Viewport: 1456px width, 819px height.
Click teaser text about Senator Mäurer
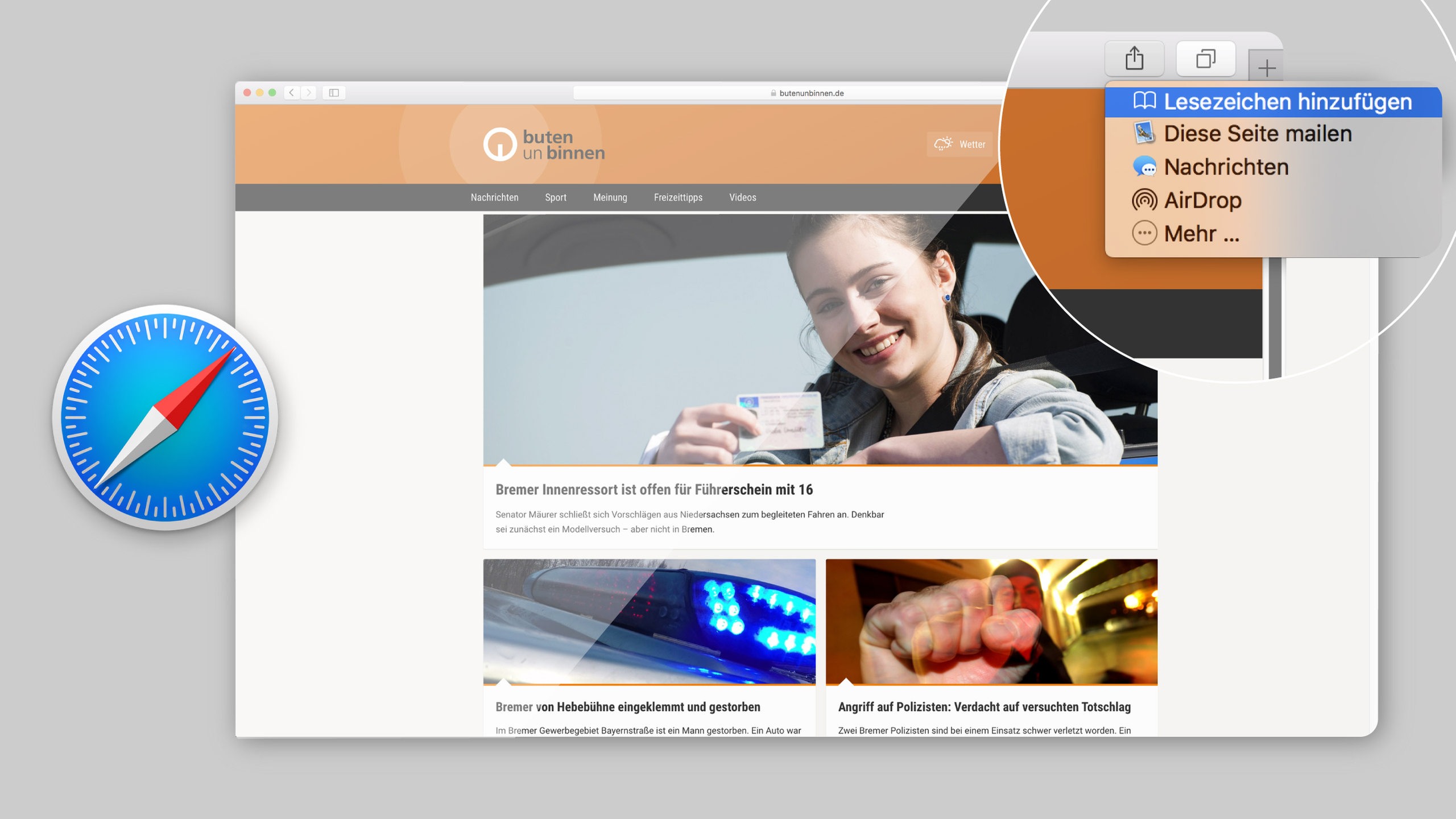pos(689,522)
